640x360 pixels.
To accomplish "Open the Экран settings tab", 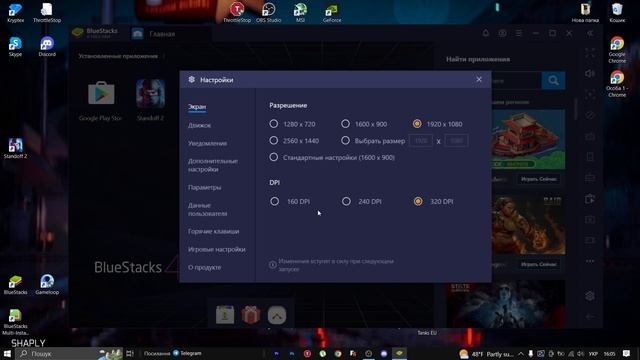I will tap(197, 107).
